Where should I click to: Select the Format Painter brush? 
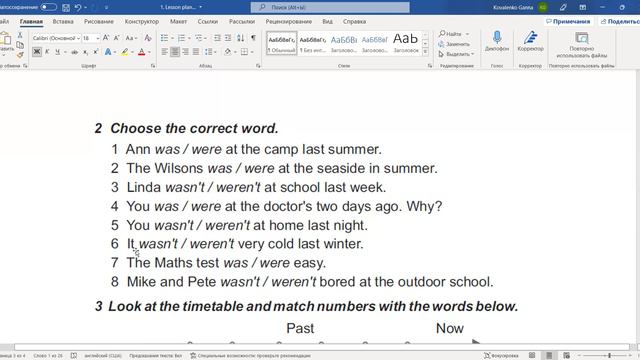(20, 54)
